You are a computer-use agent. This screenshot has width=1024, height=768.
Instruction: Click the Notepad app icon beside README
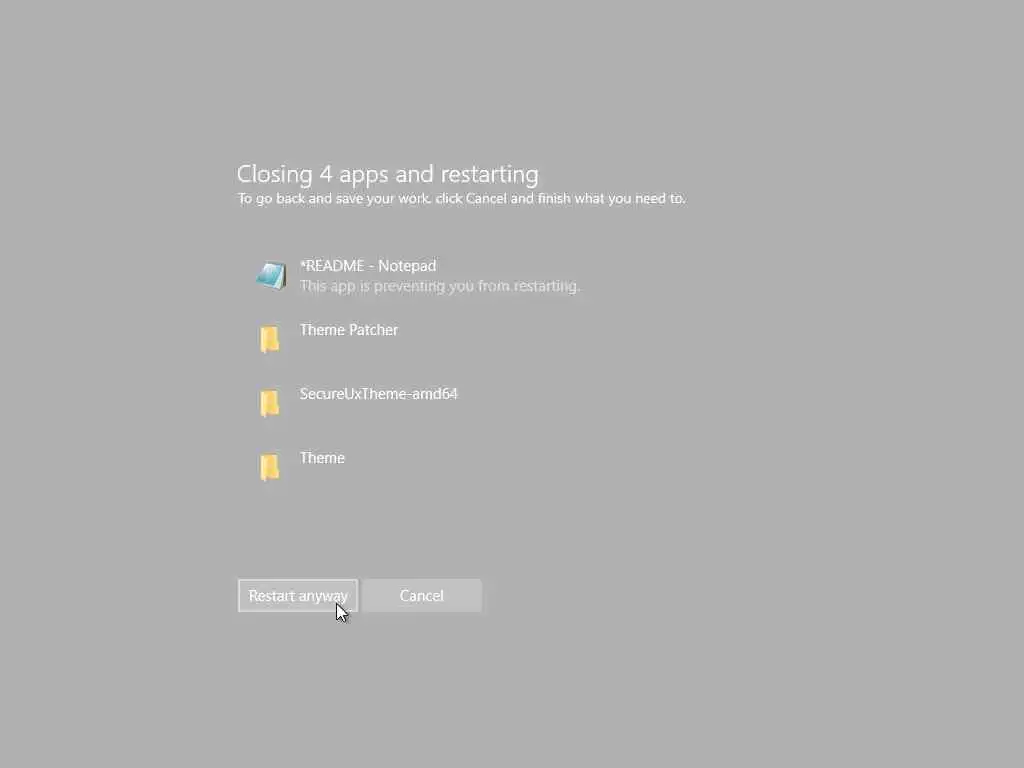click(271, 276)
